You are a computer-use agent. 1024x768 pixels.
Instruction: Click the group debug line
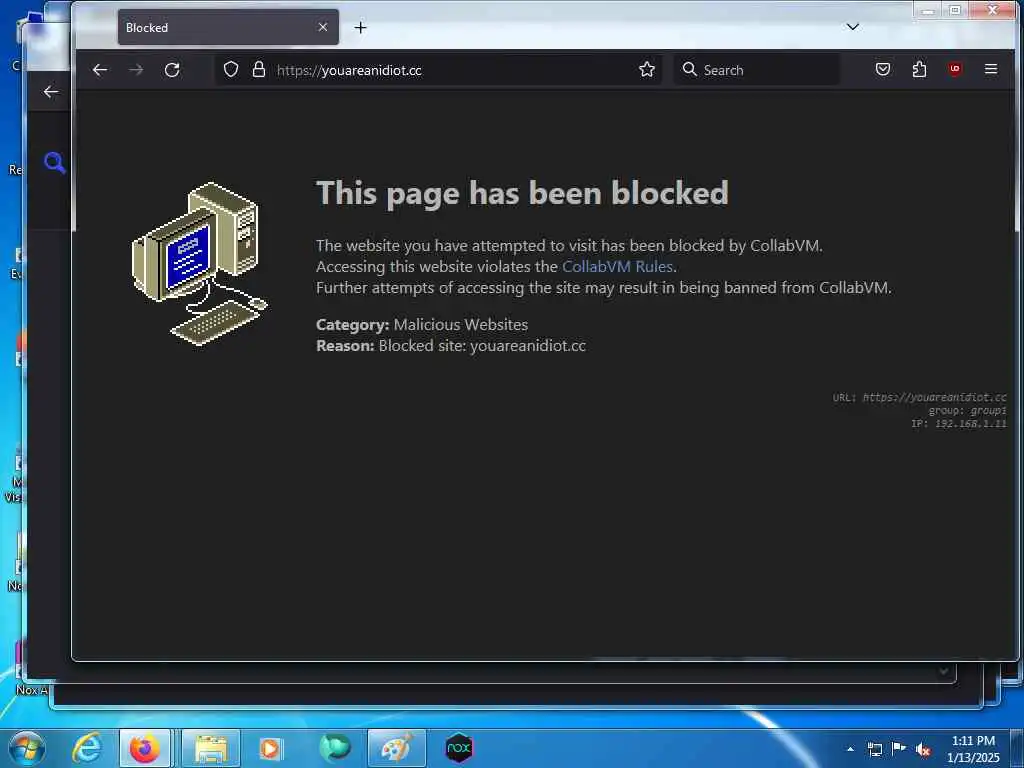967,411
